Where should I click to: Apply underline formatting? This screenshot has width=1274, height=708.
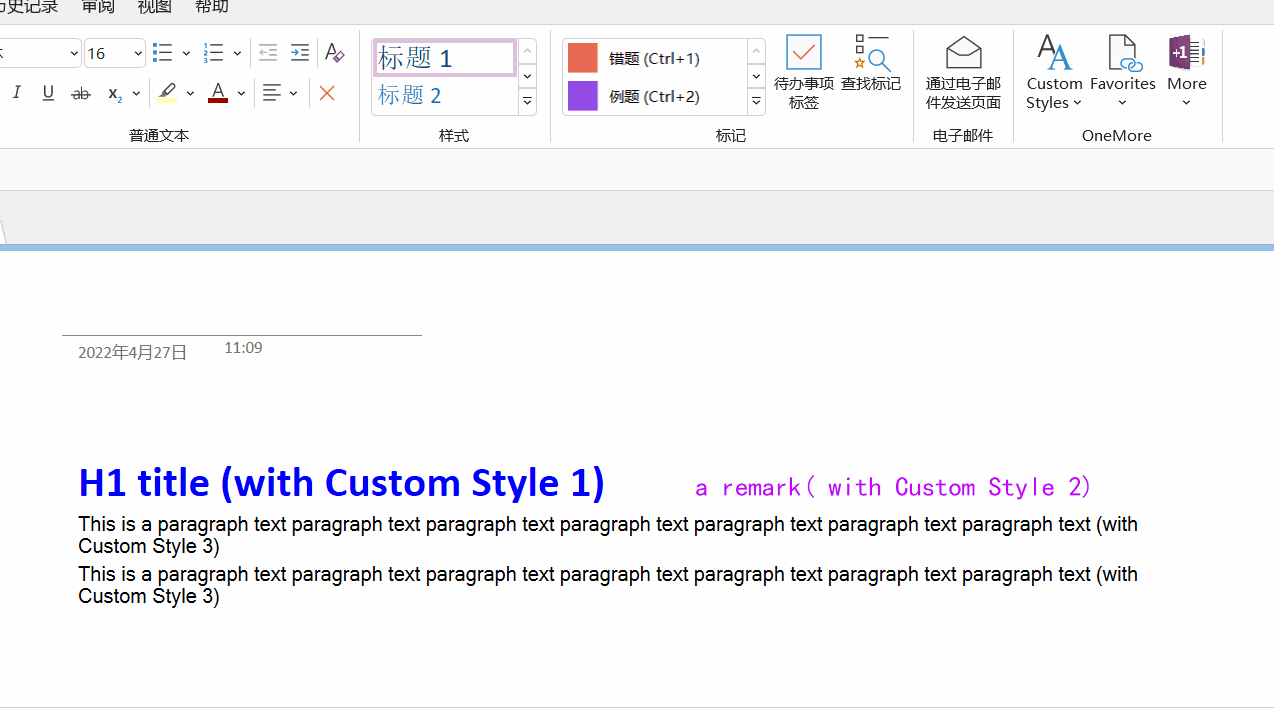[48, 93]
